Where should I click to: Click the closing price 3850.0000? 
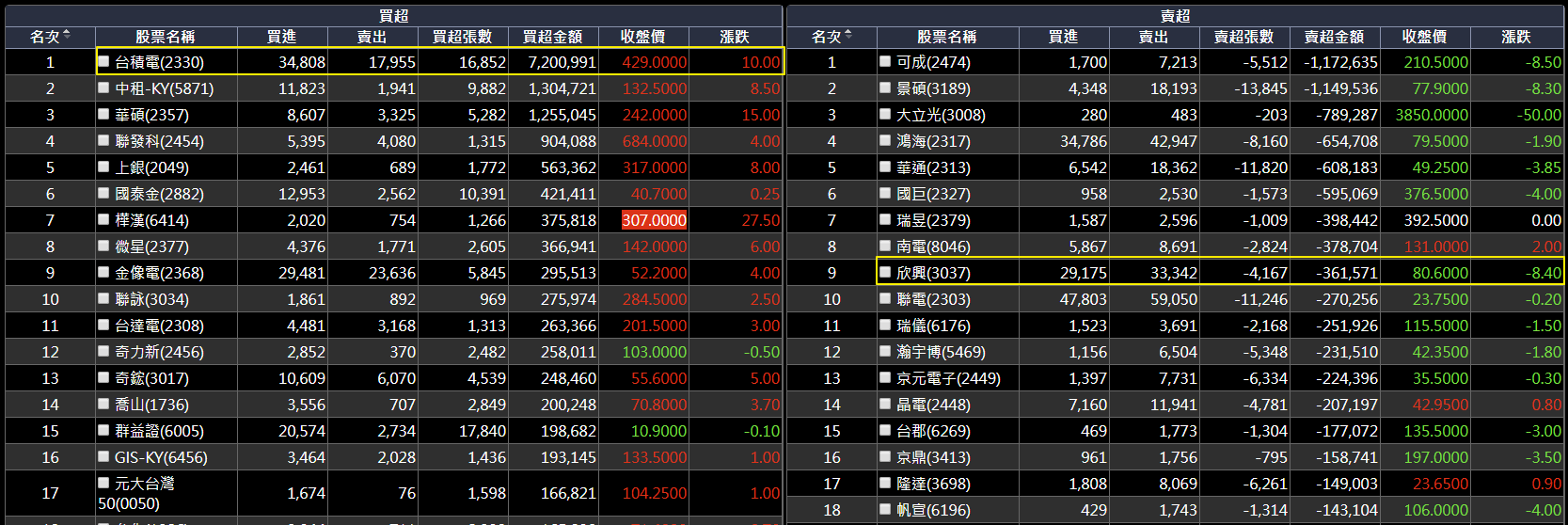(x=1432, y=115)
